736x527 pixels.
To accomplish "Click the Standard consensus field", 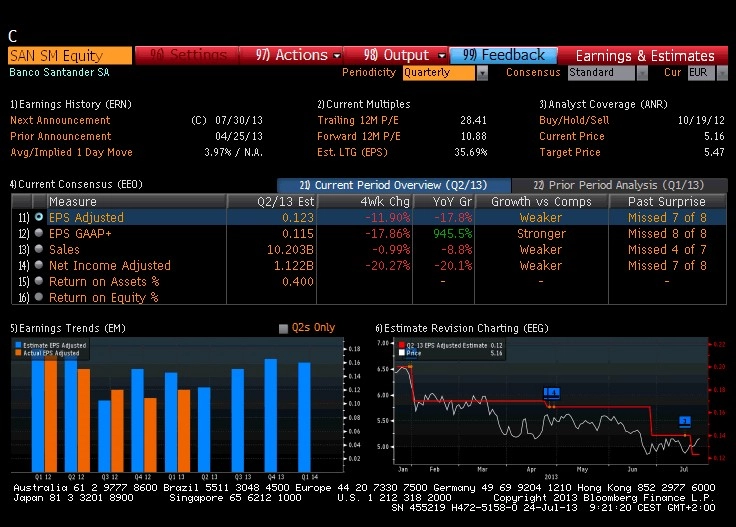I will coord(601,73).
